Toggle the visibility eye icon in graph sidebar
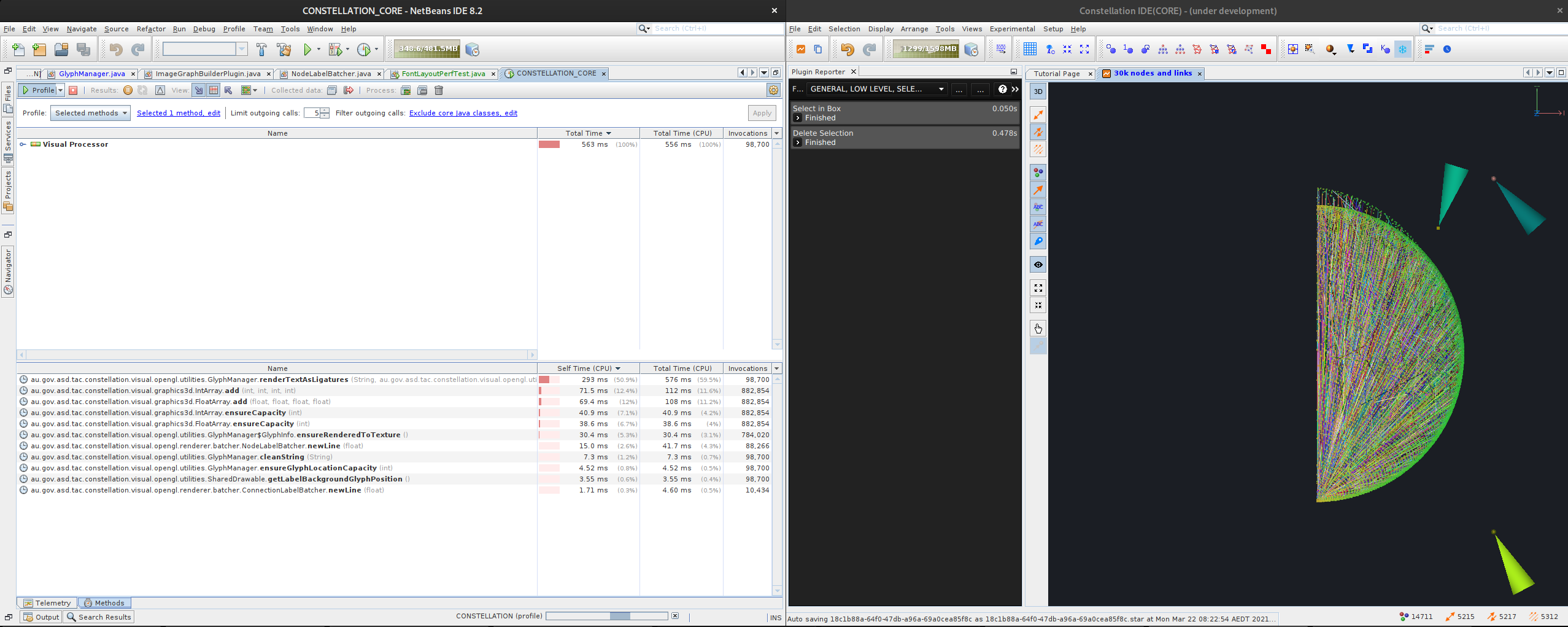The width and height of the screenshot is (1568, 627). (x=1037, y=264)
